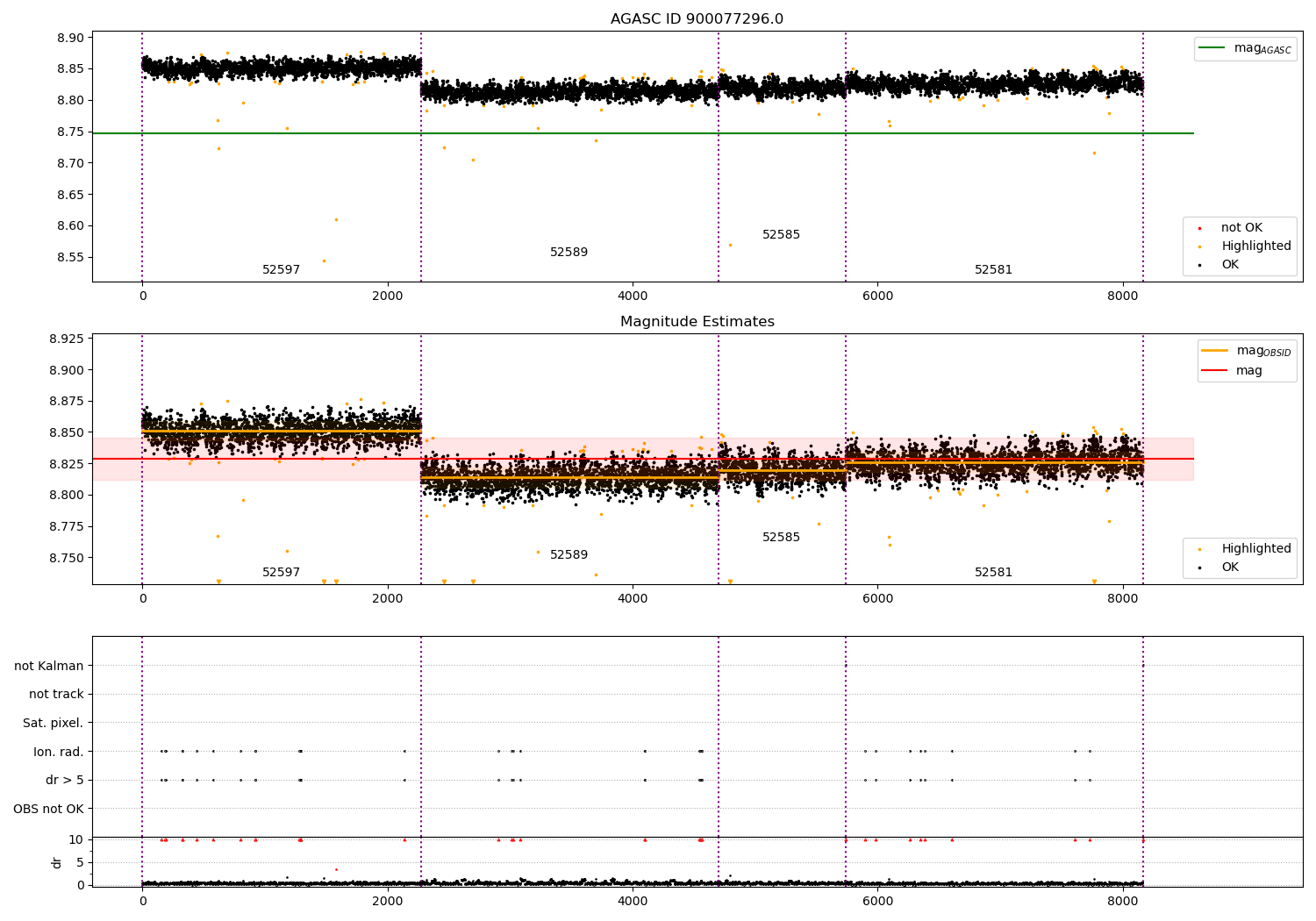Click the 8.925 y-tick in the middle plot
Screen dimensions: 1316x921
[x=66, y=339]
